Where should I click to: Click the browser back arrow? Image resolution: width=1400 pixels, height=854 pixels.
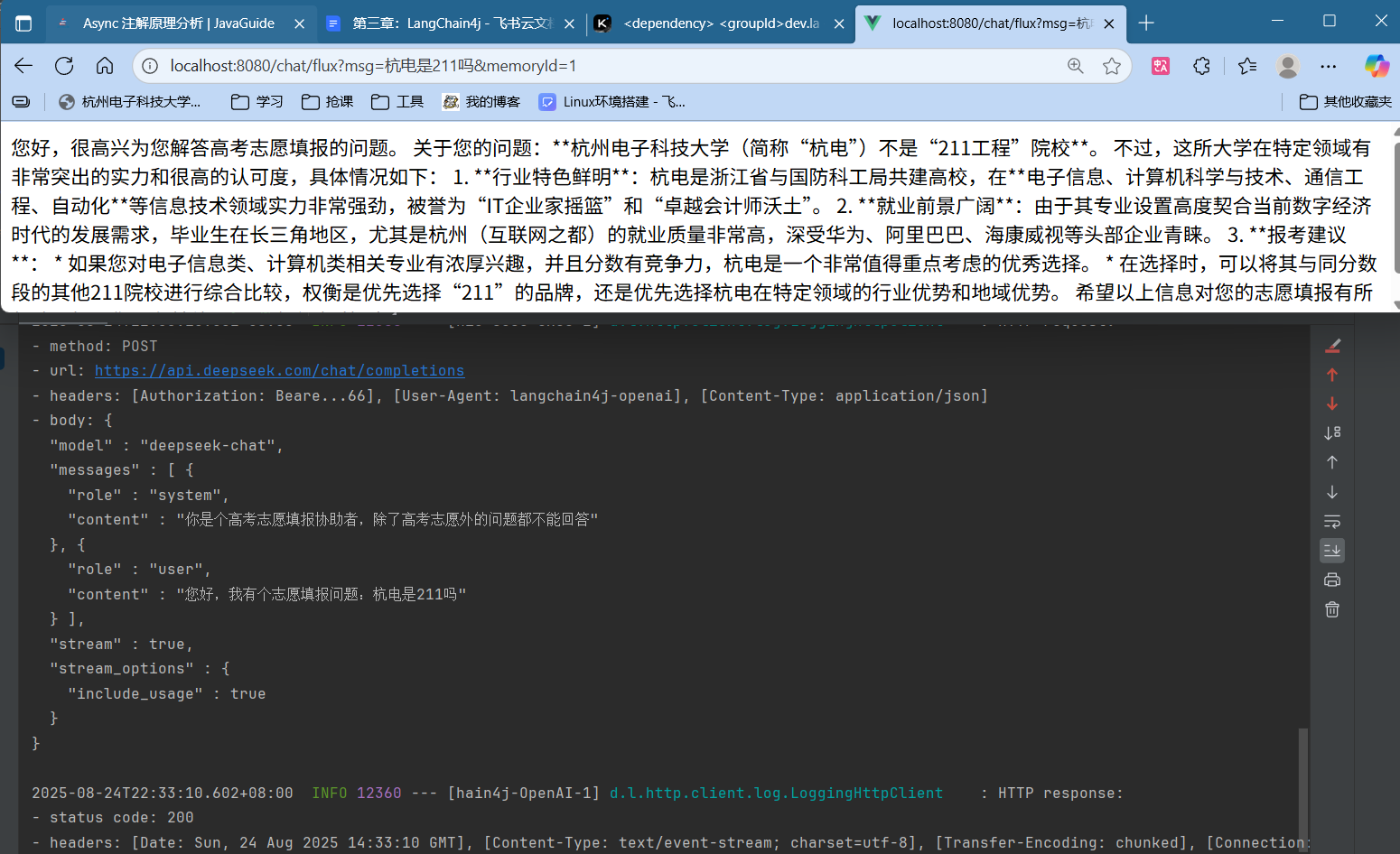point(23,66)
